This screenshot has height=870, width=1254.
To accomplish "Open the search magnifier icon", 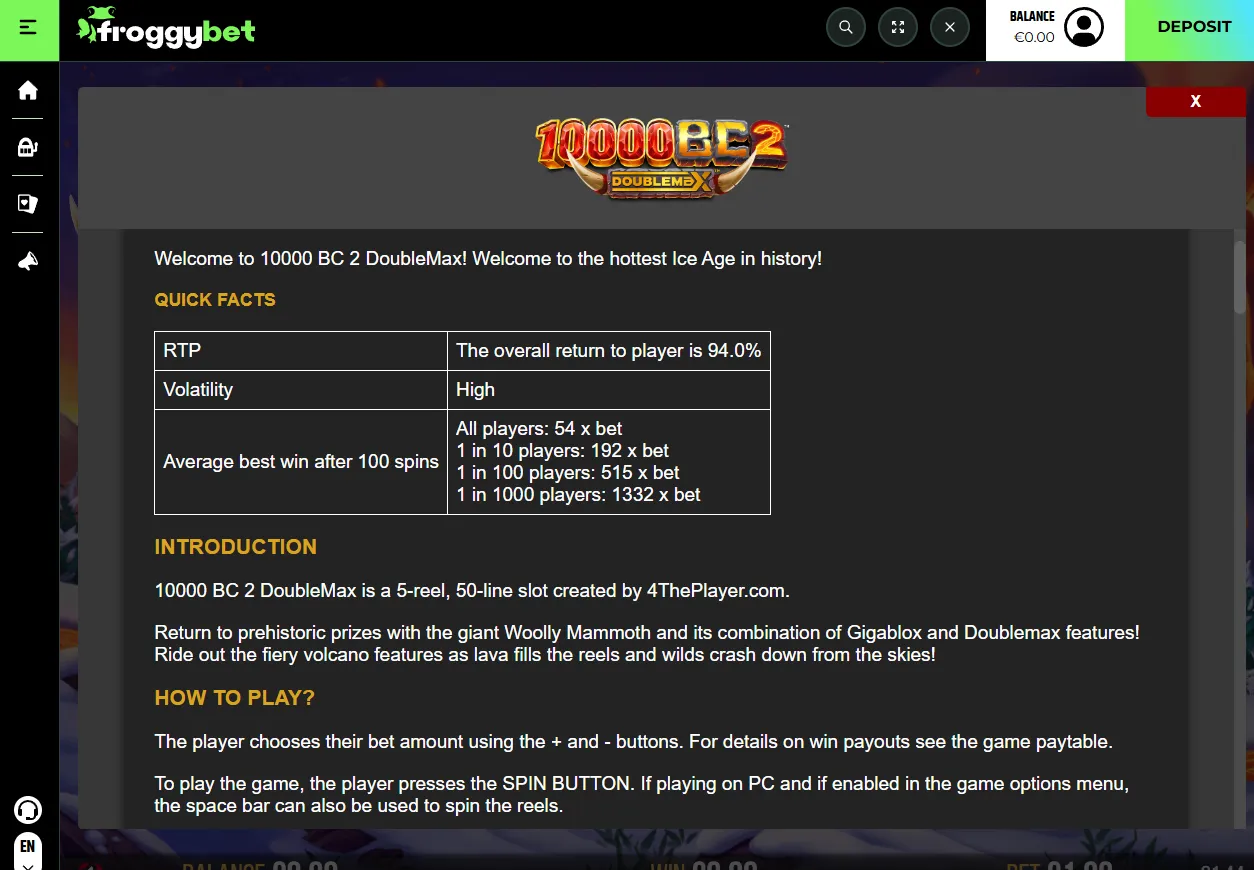I will (x=846, y=28).
